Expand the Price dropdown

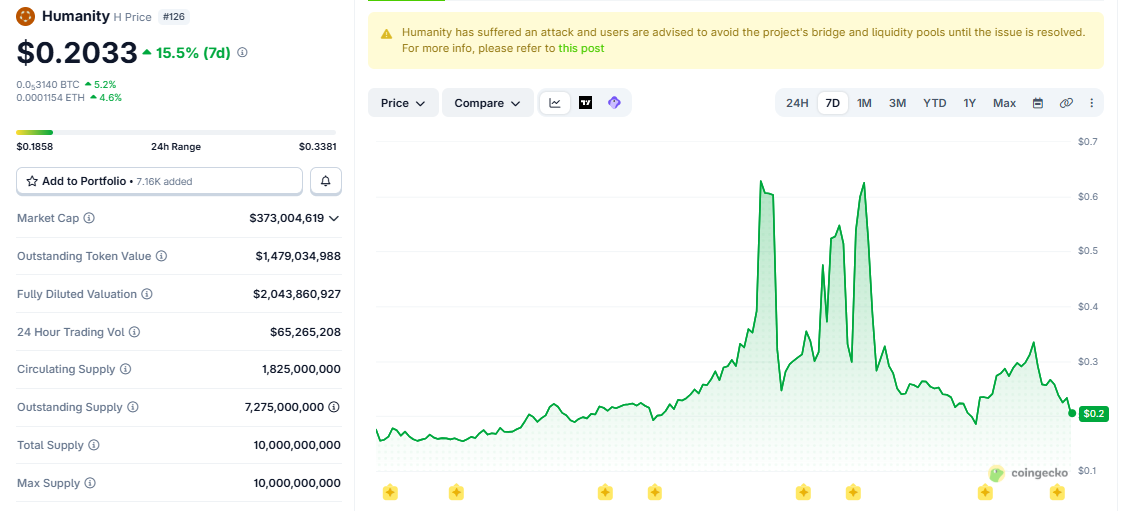pos(403,103)
